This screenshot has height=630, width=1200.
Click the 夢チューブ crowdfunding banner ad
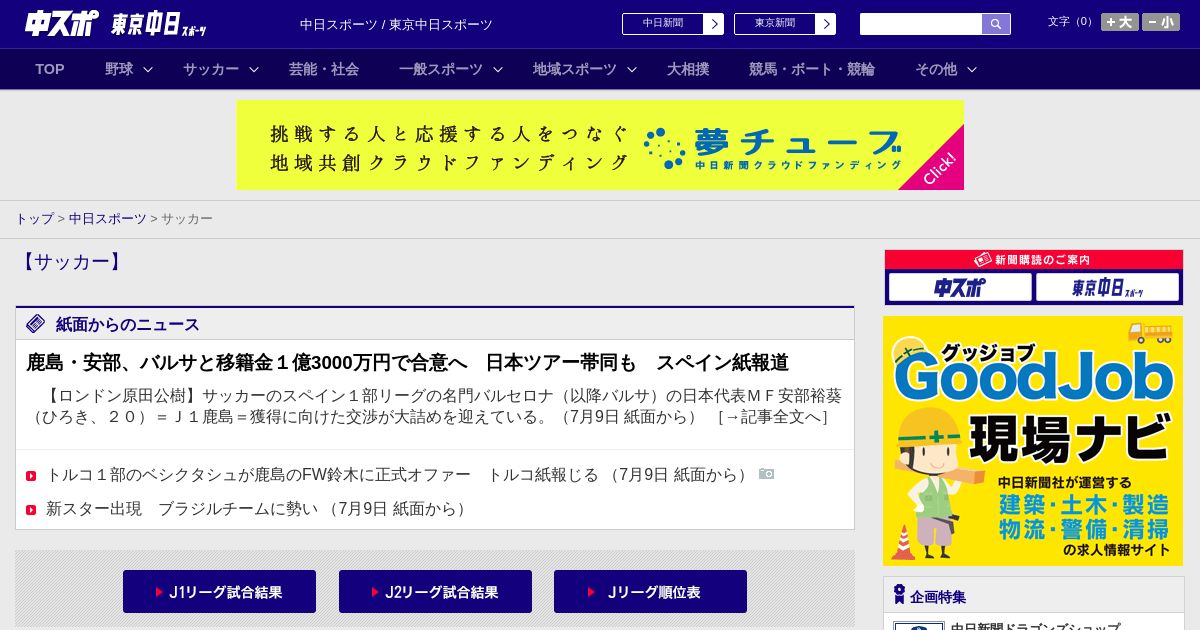[x=600, y=145]
